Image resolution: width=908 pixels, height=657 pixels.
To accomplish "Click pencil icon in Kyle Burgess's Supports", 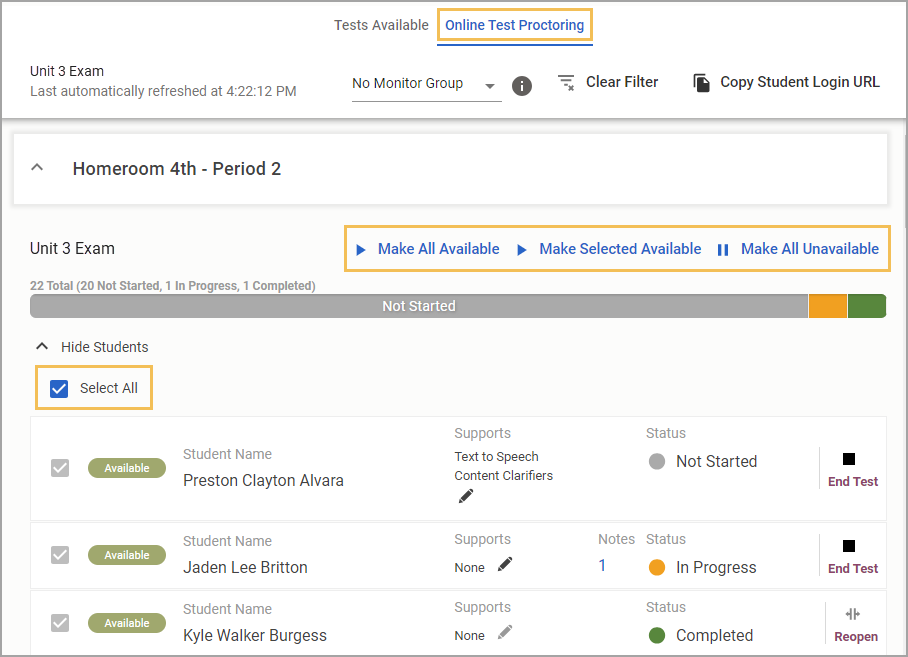I will pyautogui.click(x=505, y=633).
